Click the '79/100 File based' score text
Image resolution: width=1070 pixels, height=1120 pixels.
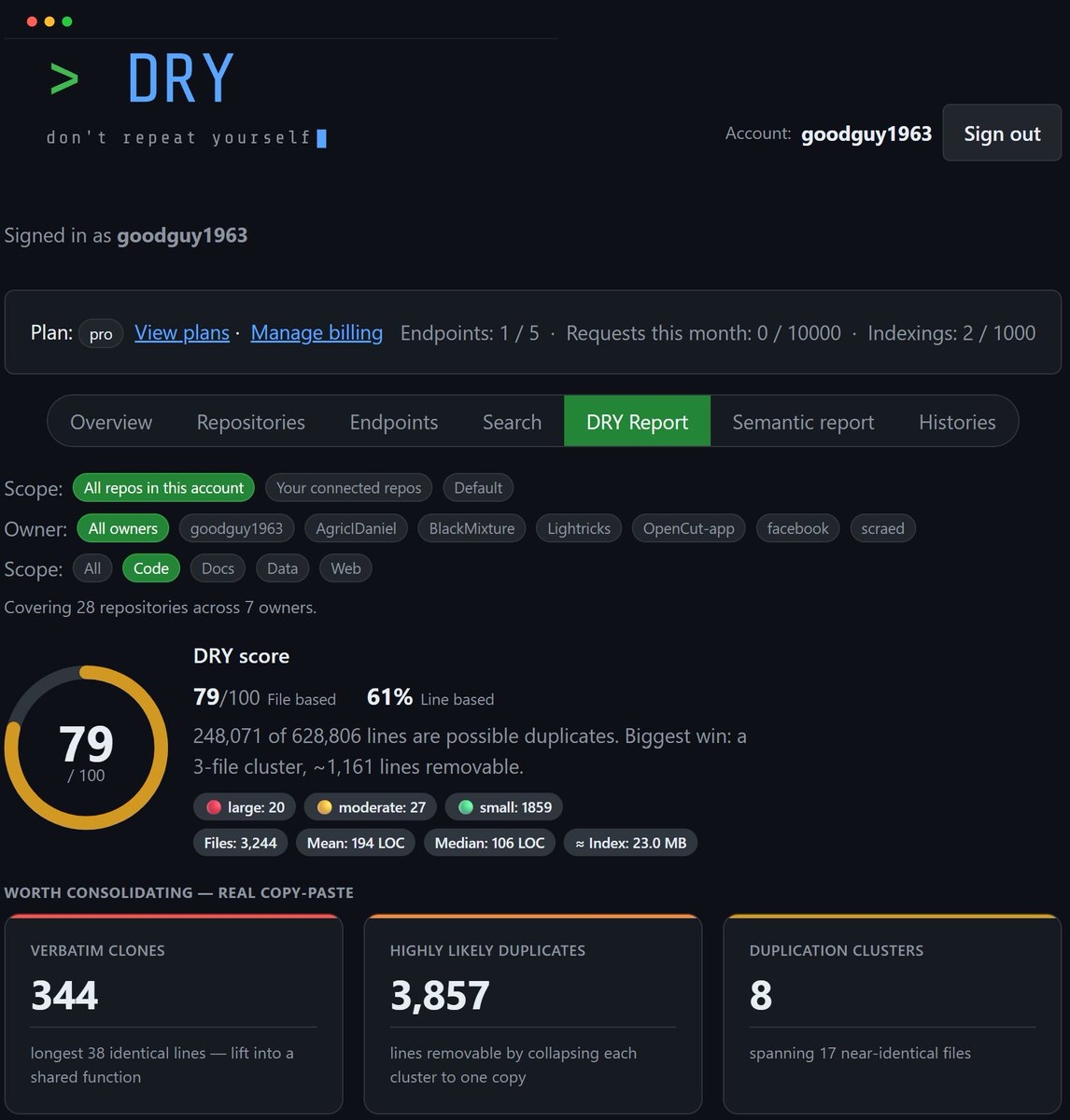point(264,697)
